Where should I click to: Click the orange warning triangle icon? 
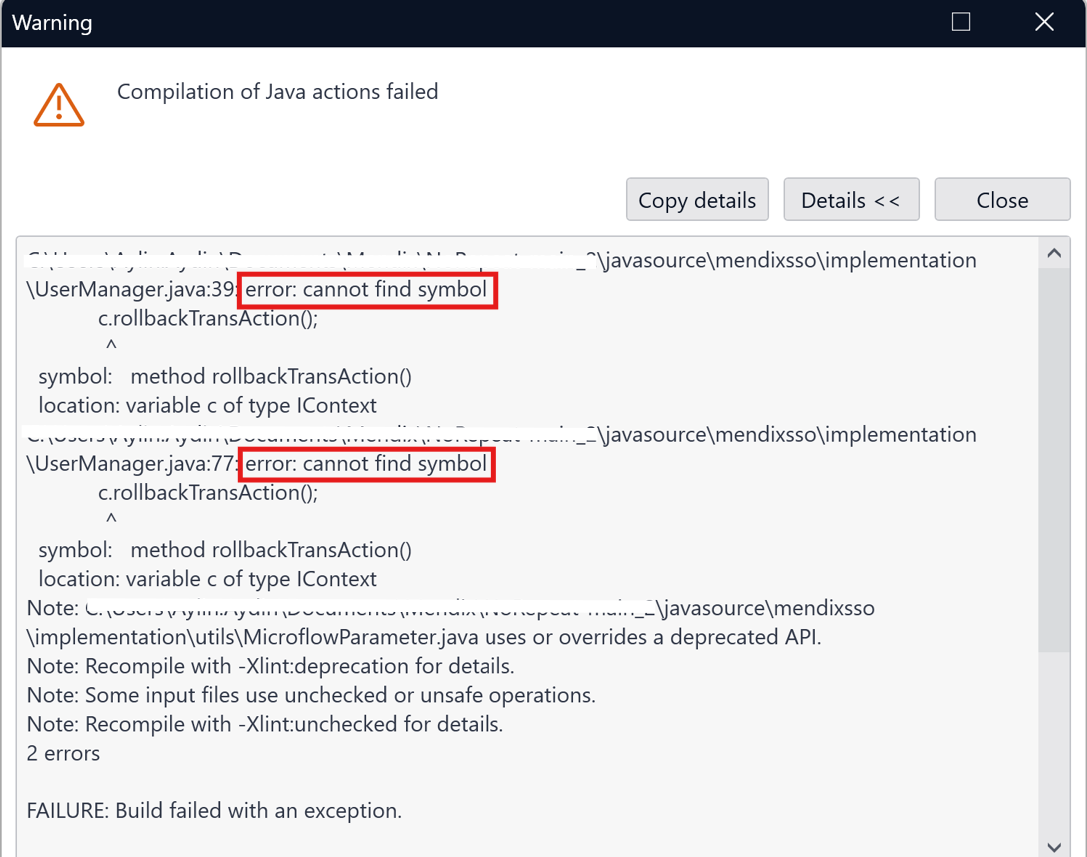click(x=59, y=105)
